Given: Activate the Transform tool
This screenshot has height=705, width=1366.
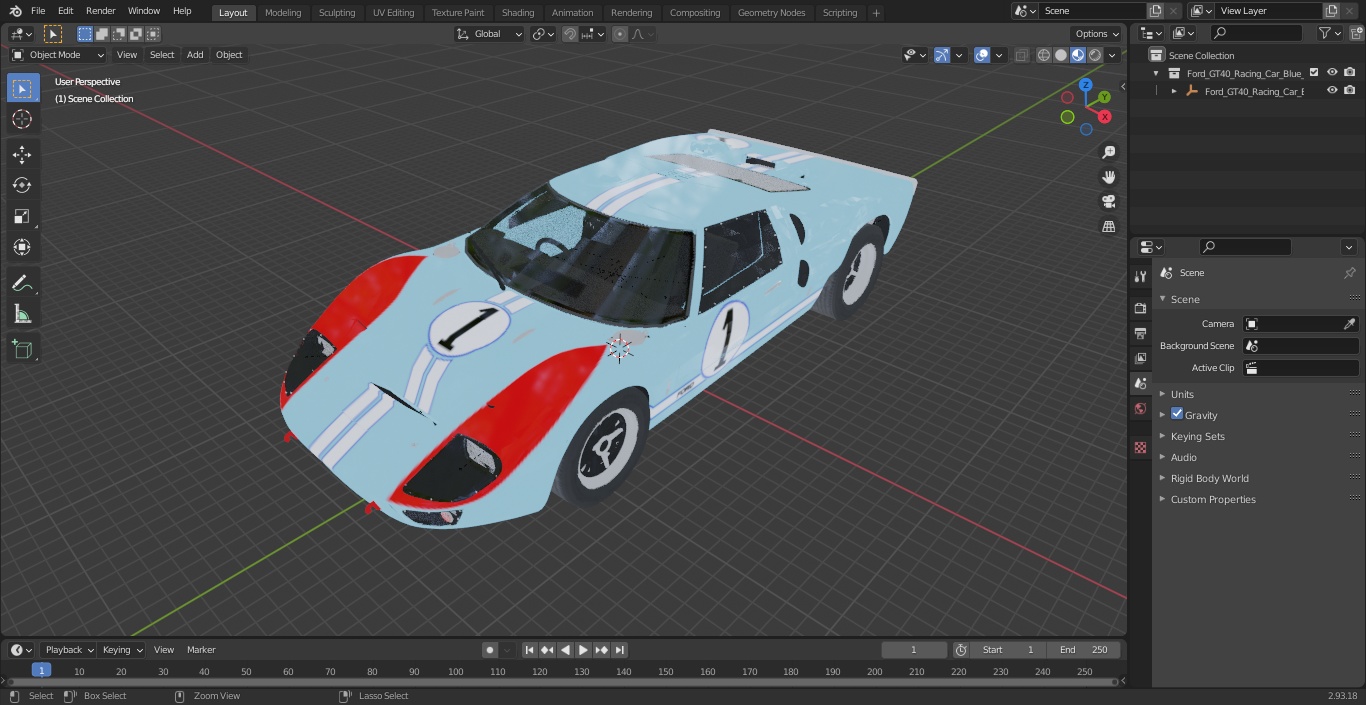Looking at the screenshot, I should (22, 247).
